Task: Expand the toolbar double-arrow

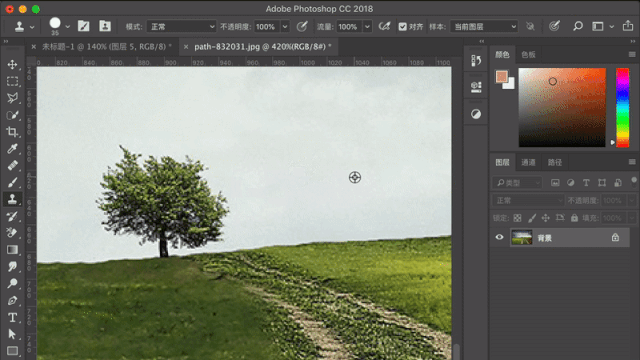Action: pos(6,41)
